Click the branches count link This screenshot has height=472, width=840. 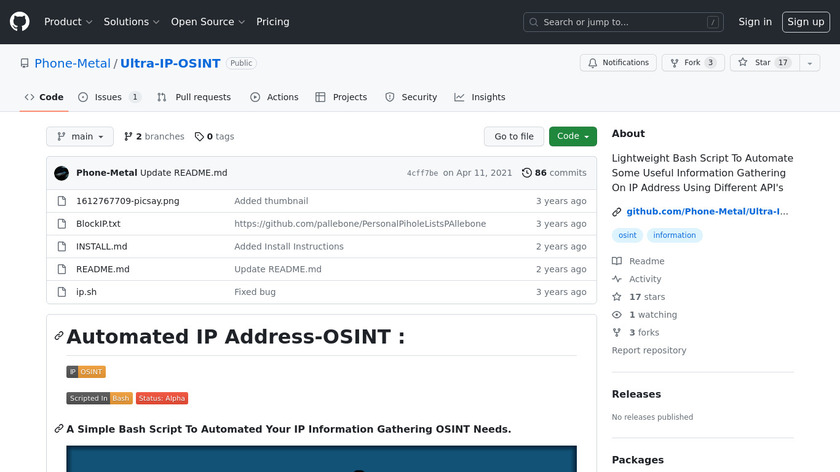(154, 137)
